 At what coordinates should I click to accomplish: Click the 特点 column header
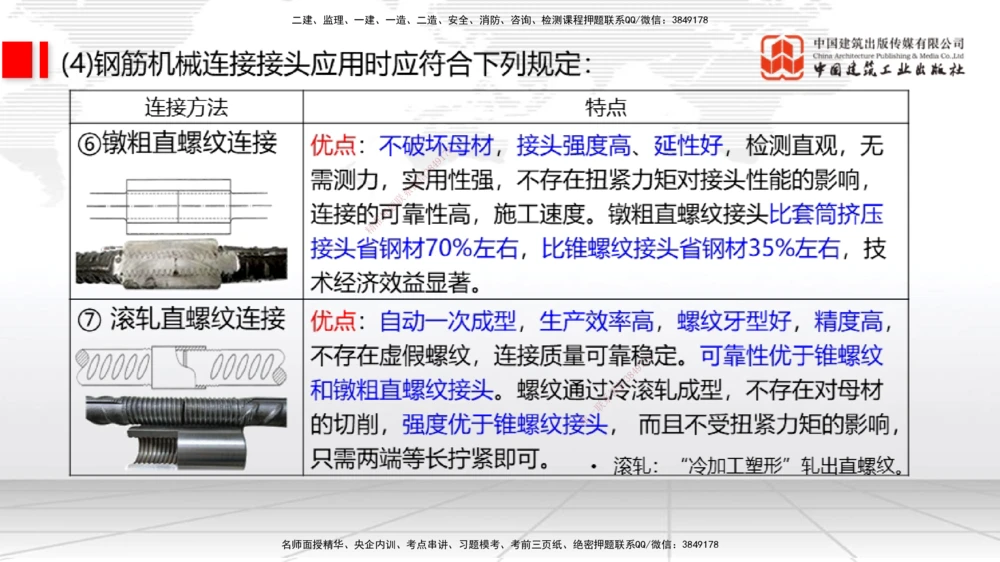coord(606,107)
